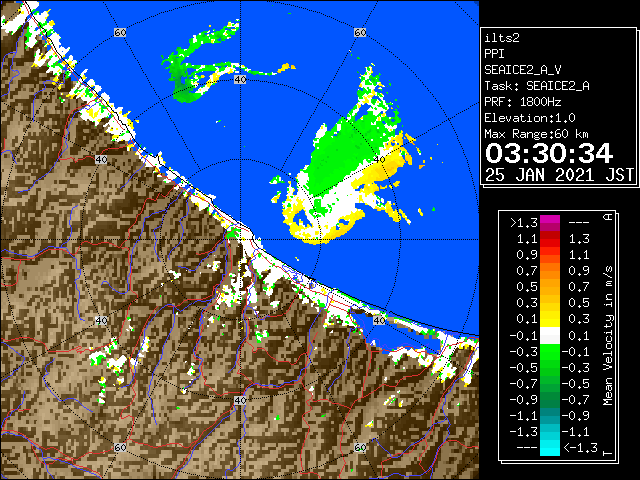Click the timestamp '03:30:34'
The height and width of the screenshot is (480, 640).
549,153
